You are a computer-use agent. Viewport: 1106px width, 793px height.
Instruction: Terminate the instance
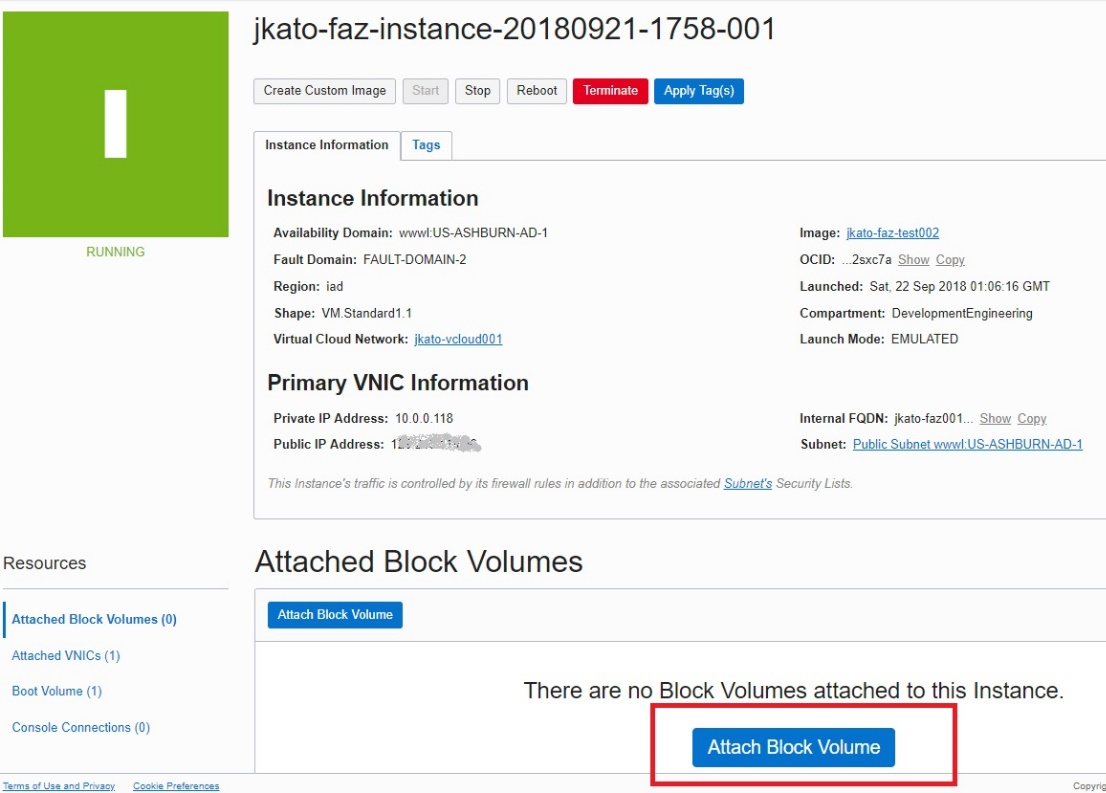pyautogui.click(x=610, y=90)
